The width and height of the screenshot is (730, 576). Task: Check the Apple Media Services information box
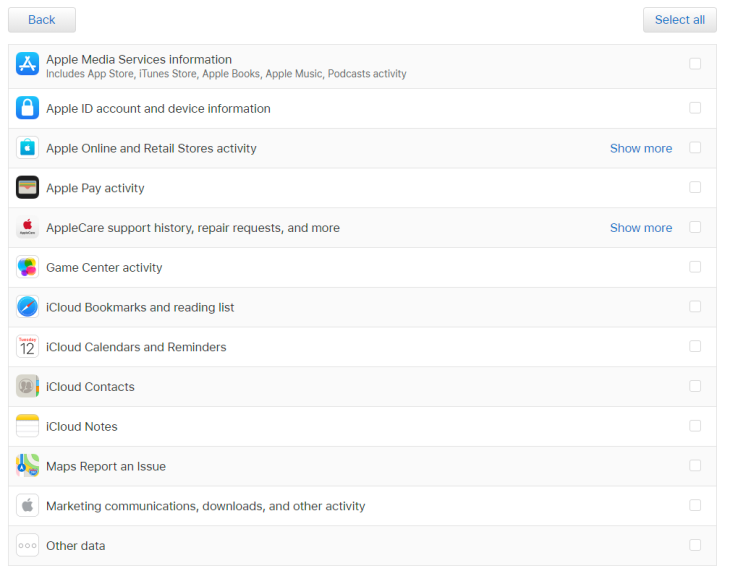coord(695,64)
